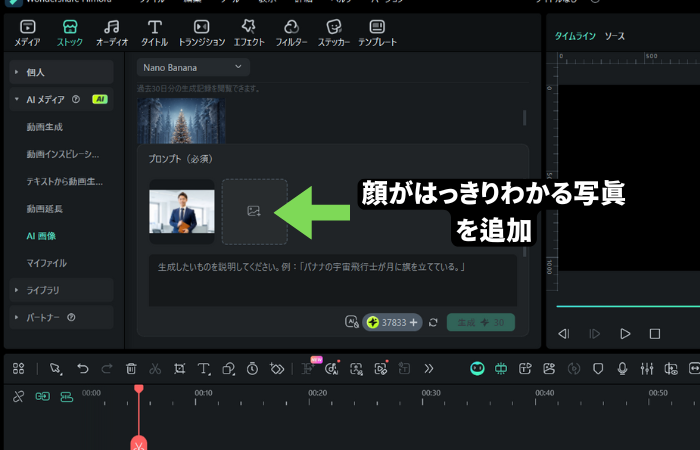Image resolution: width=700 pixels, height=450 pixels.
Task: Open the Nano Banana model dropdown
Action: (x=193, y=67)
